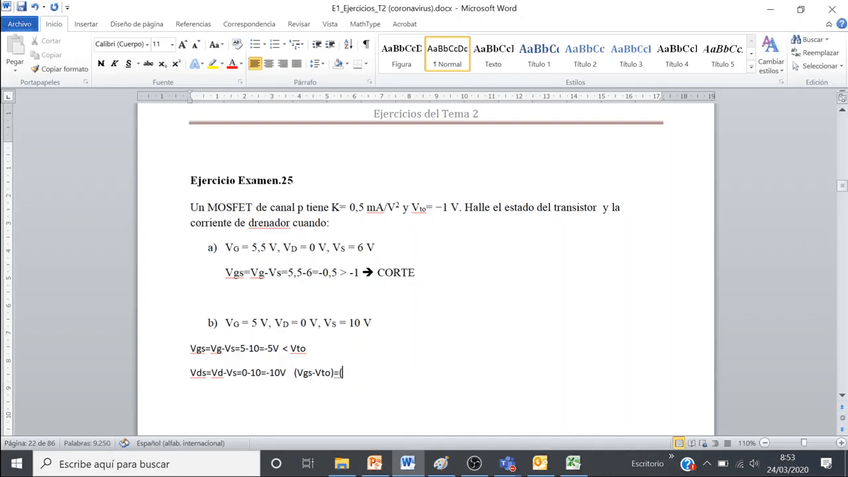Select center paragraph alignment
This screenshot has width=848, height=477.
269,64
